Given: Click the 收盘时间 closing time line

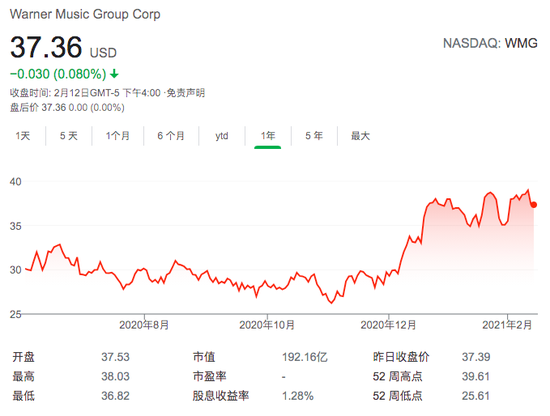Looking at the screenshot, I should click(x=107, y=93).
